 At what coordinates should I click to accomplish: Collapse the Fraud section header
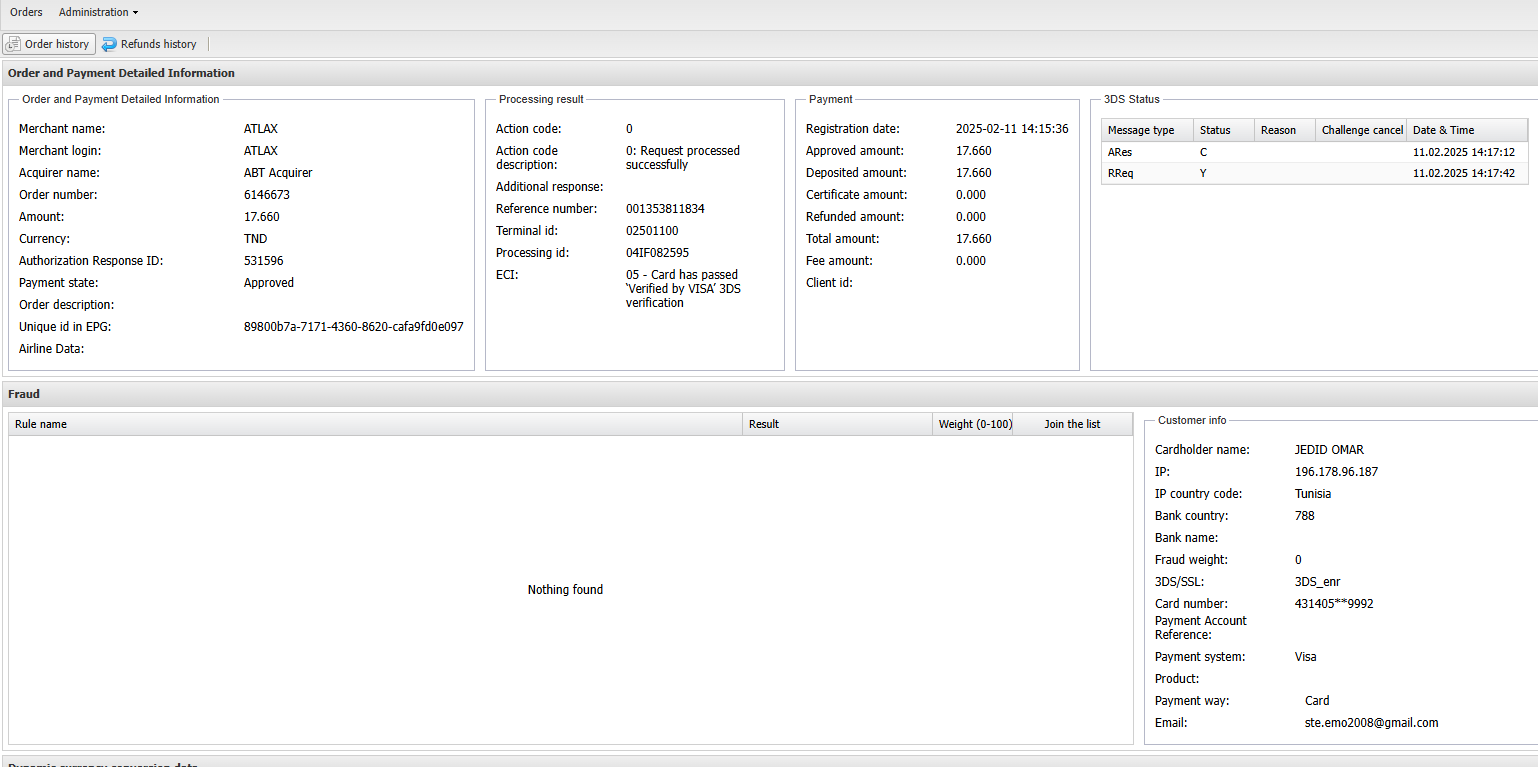[x=24, y=394]
